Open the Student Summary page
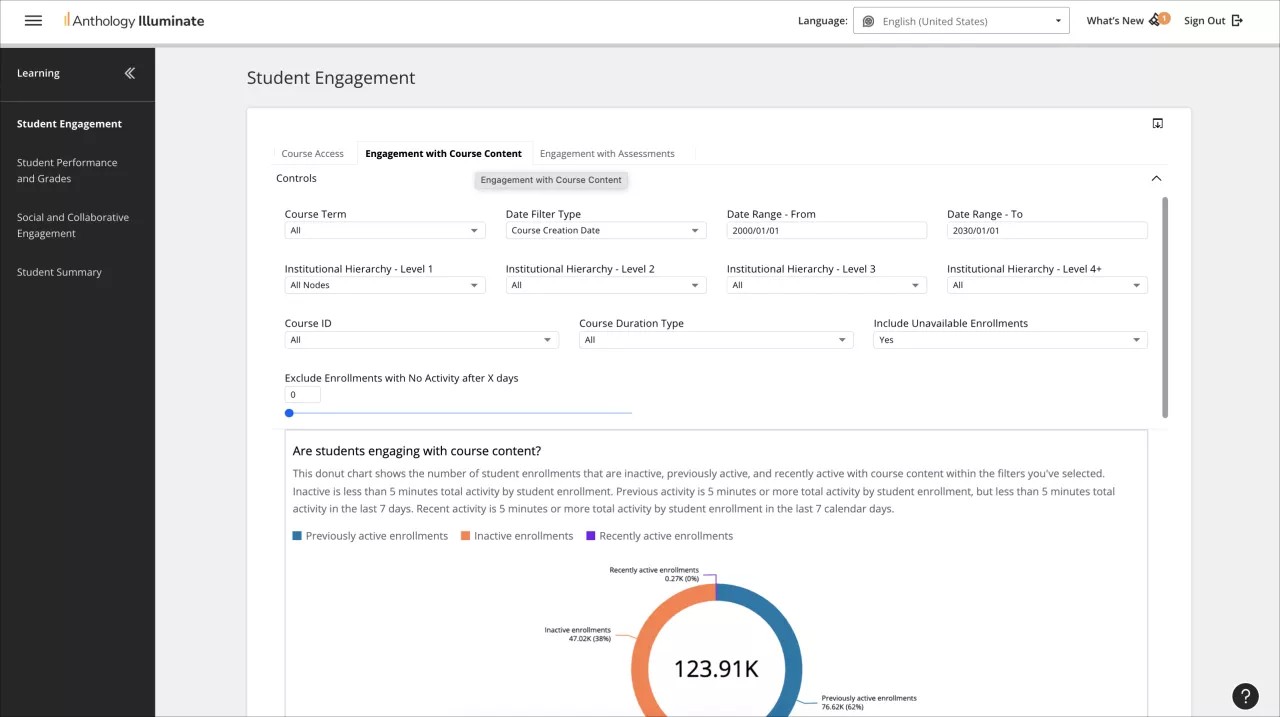 [59, 272]
